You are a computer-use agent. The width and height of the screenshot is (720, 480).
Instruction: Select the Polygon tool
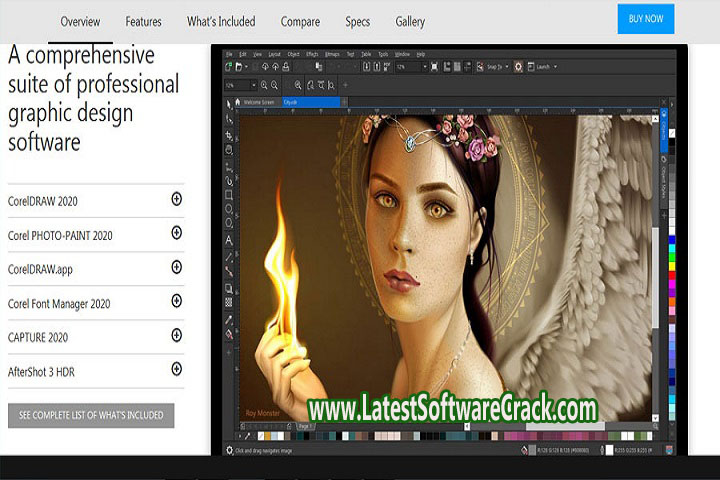[x=229, y=224]
